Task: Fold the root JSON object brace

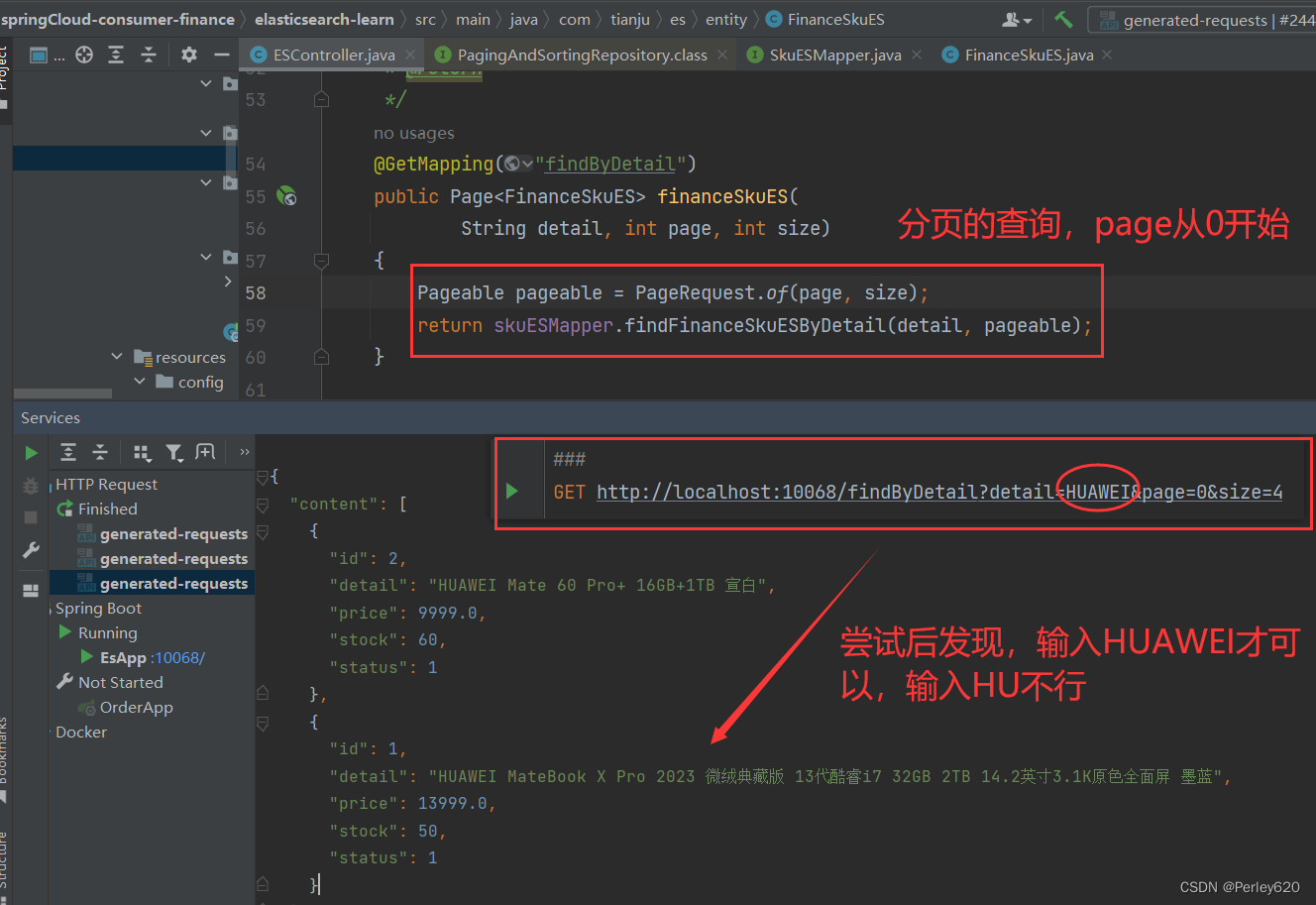Action: click(x=263, y=477)
